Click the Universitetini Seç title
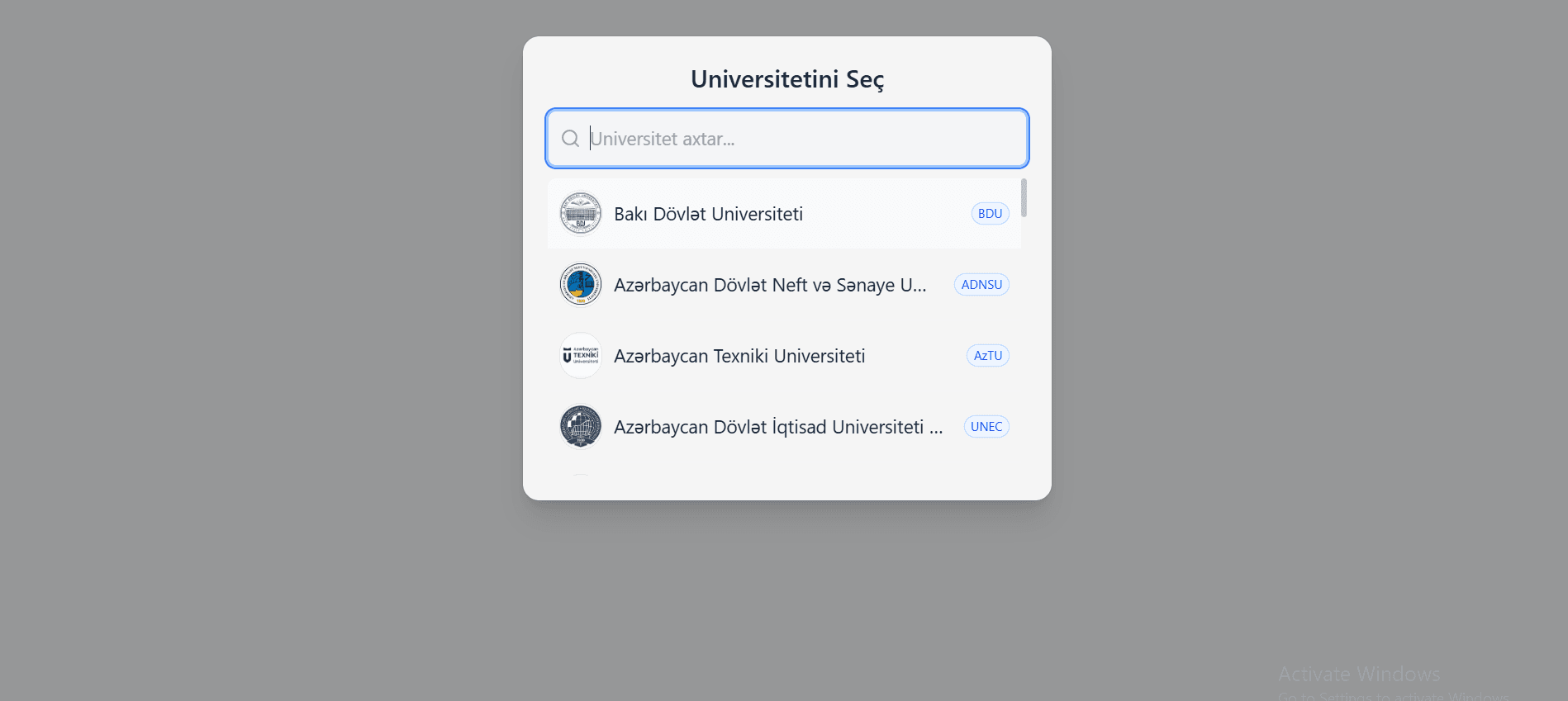Image resolution: width=1568 pixels, height=701 pixels. 786,79
